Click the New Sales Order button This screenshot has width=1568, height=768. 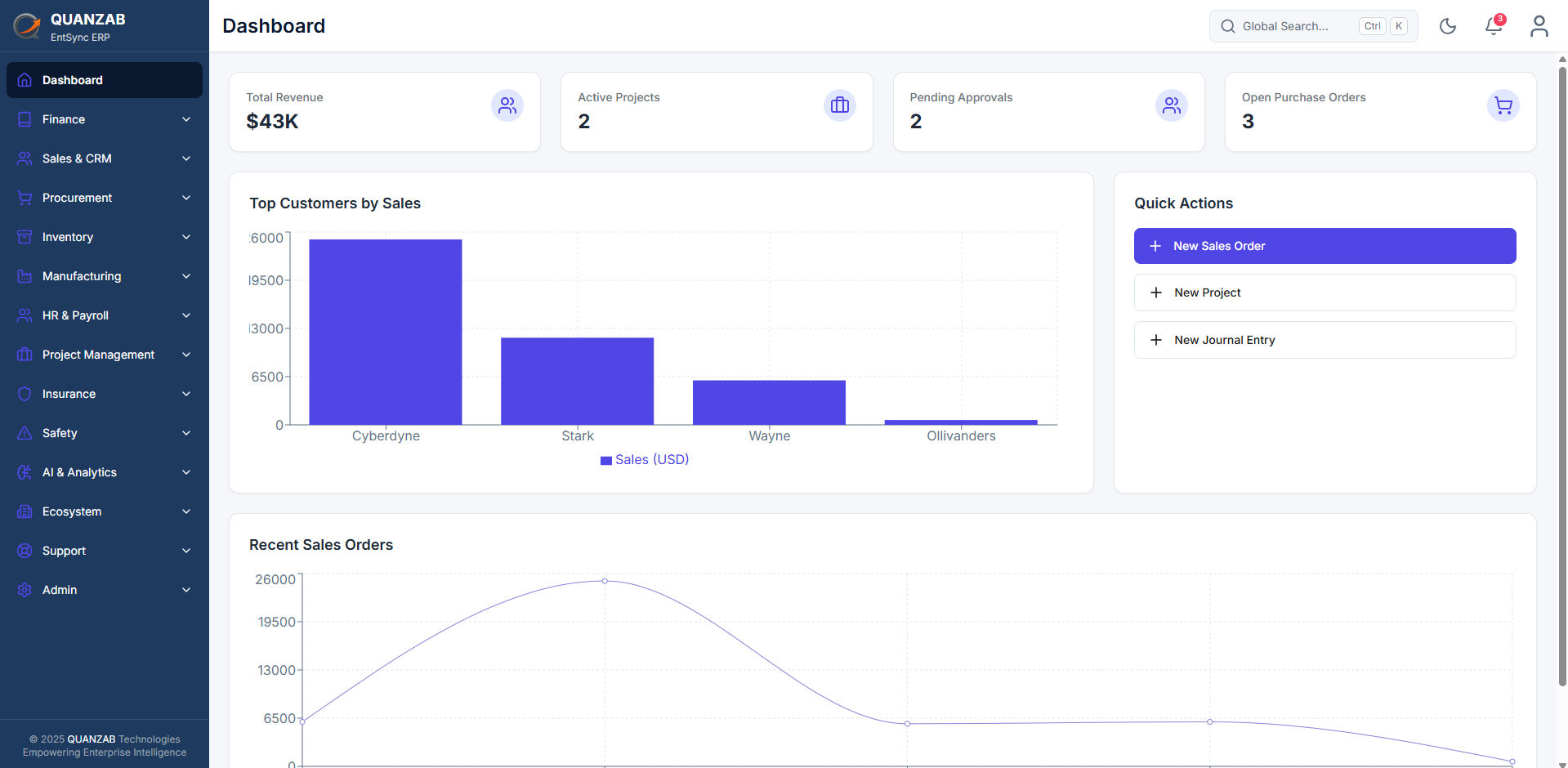[x=1325, y=246]
